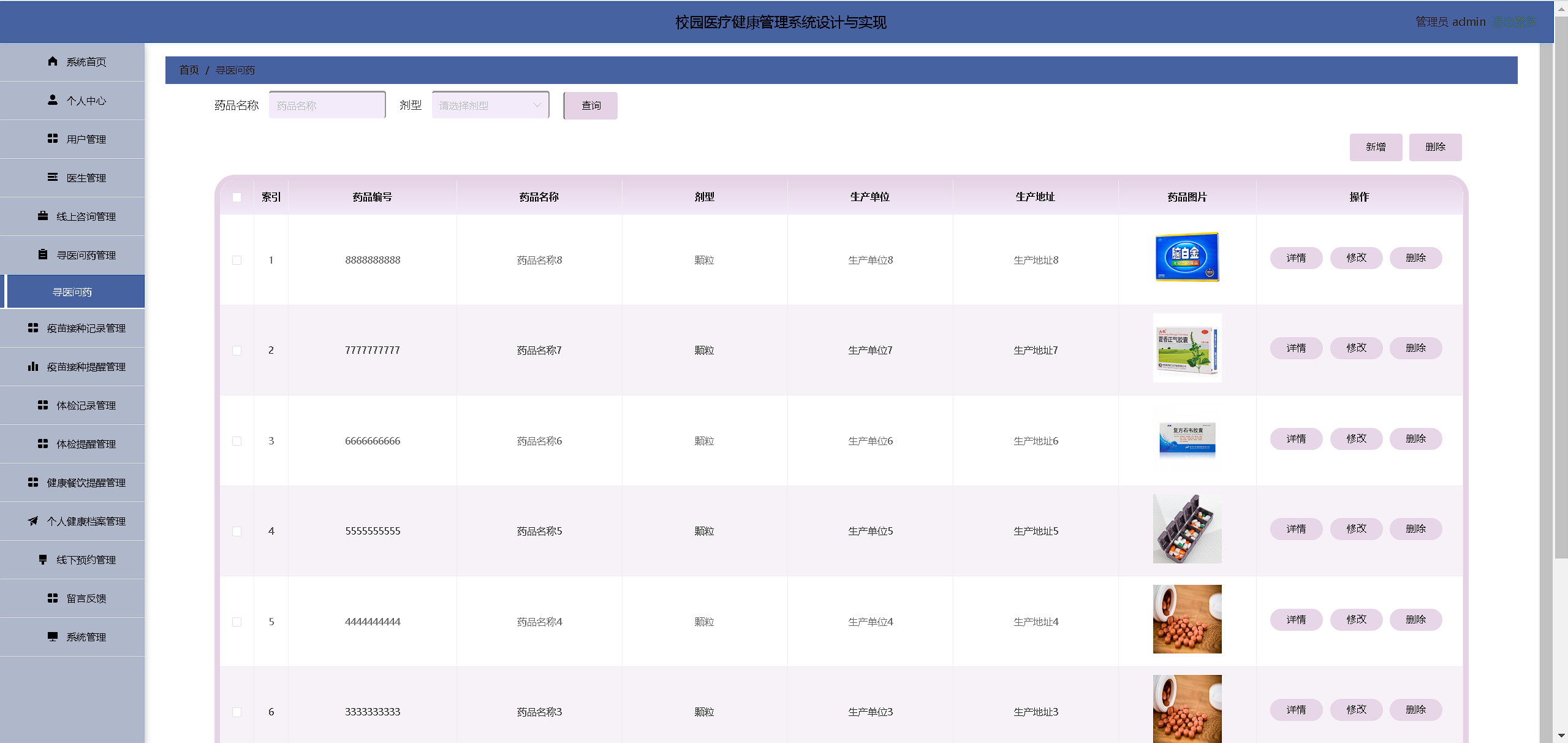The height and width of the screenshot is (743, 1568).
Task: Click the person icon beside 个人中心
Action: pos(53,100)
